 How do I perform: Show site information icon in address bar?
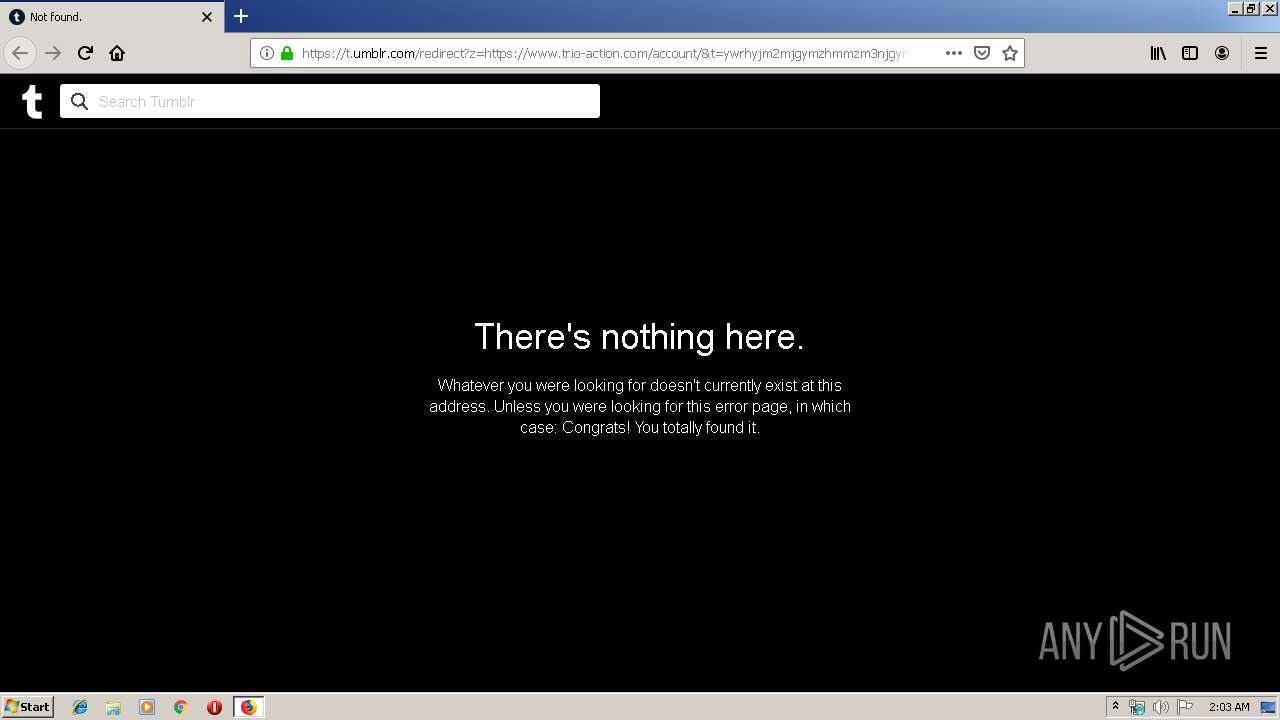[x=267, y=53]
